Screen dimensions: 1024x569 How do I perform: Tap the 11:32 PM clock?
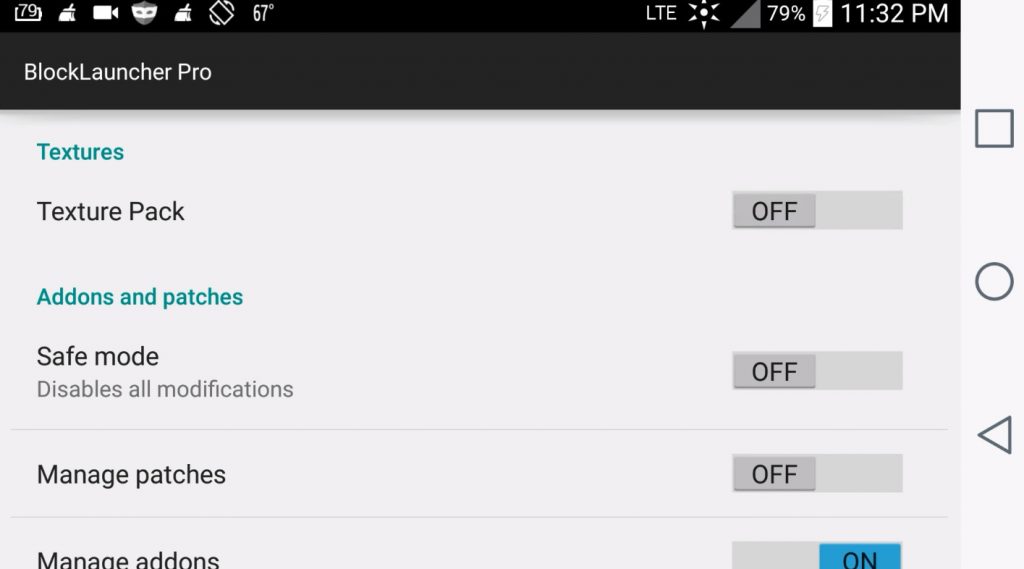coord(894,14)
